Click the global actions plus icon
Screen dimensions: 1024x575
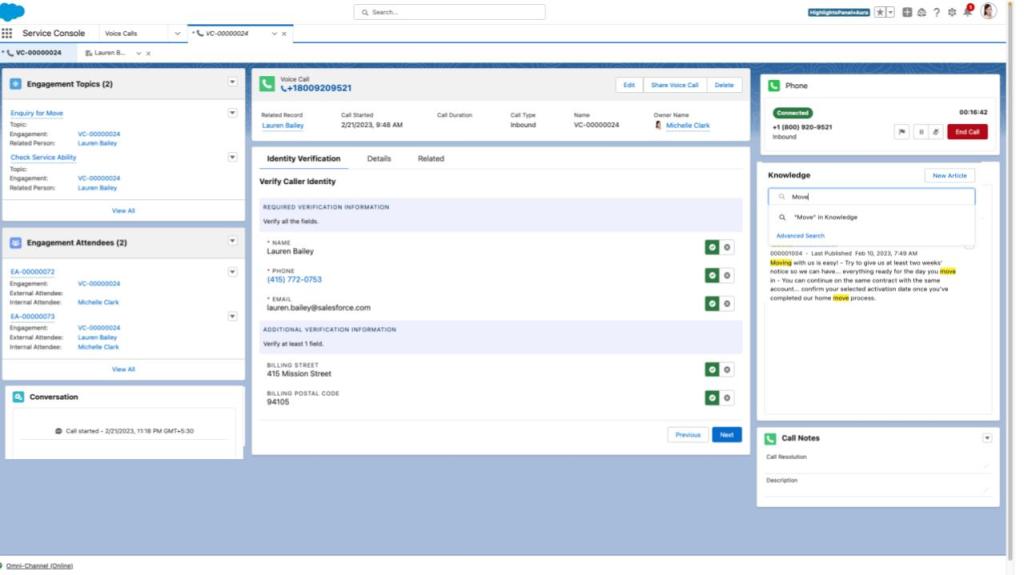pyautogui.click(x=907, y=12)
